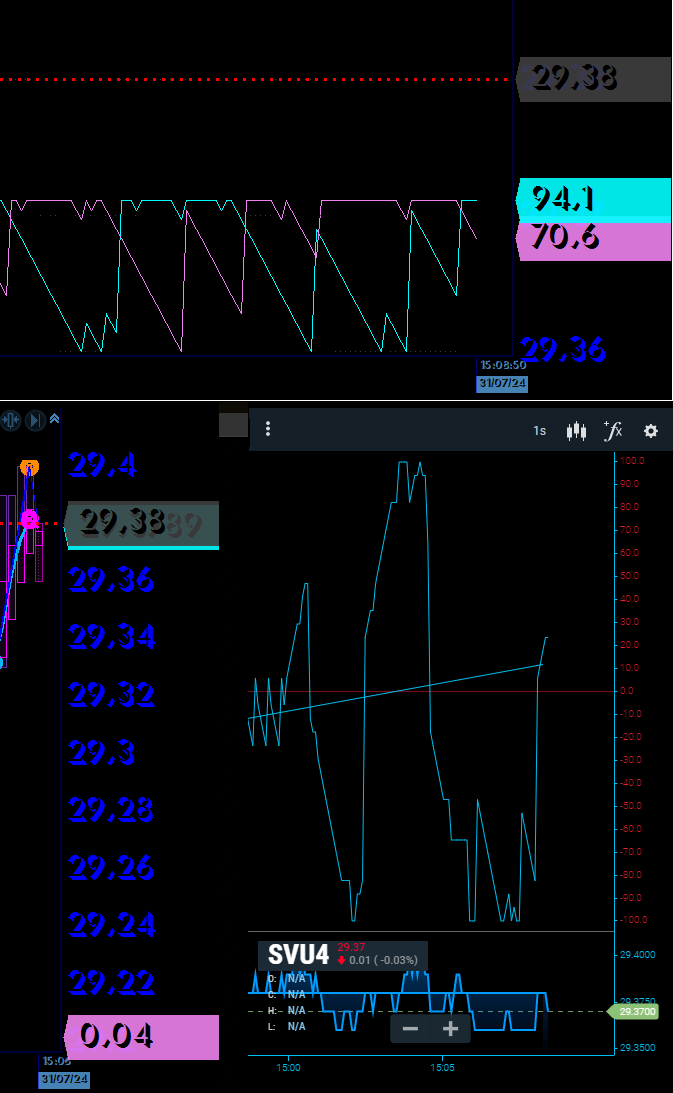This screenshot has width=673, height=1093.
Task: Select the orange marker on chart
Action: pos(30,467)
